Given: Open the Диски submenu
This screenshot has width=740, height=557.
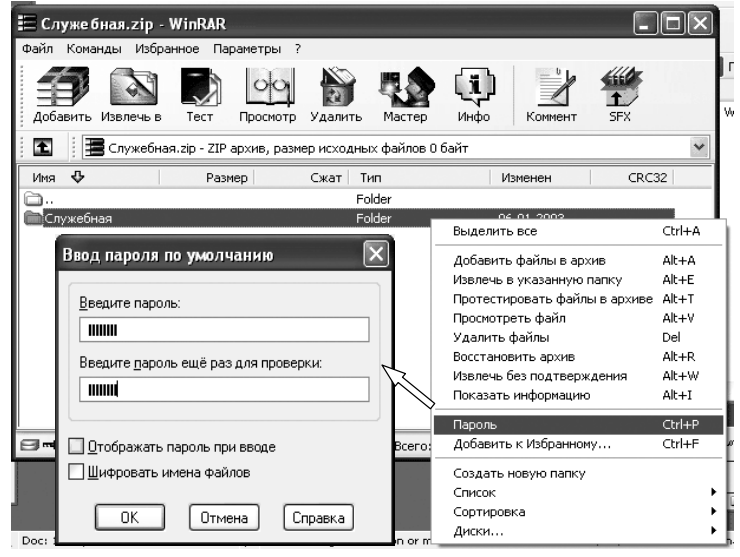Looking at the screenshot, I should point(579,531).
